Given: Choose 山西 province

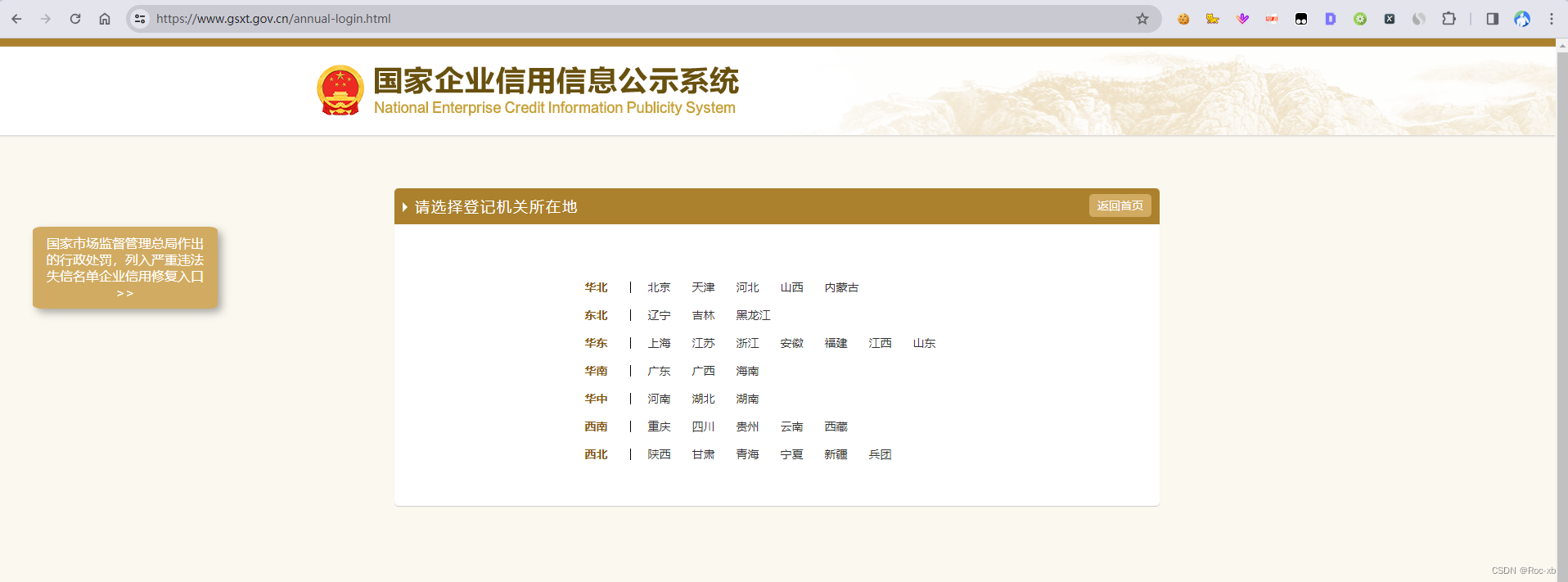Looking at the screenshot, I should point(791,287).
